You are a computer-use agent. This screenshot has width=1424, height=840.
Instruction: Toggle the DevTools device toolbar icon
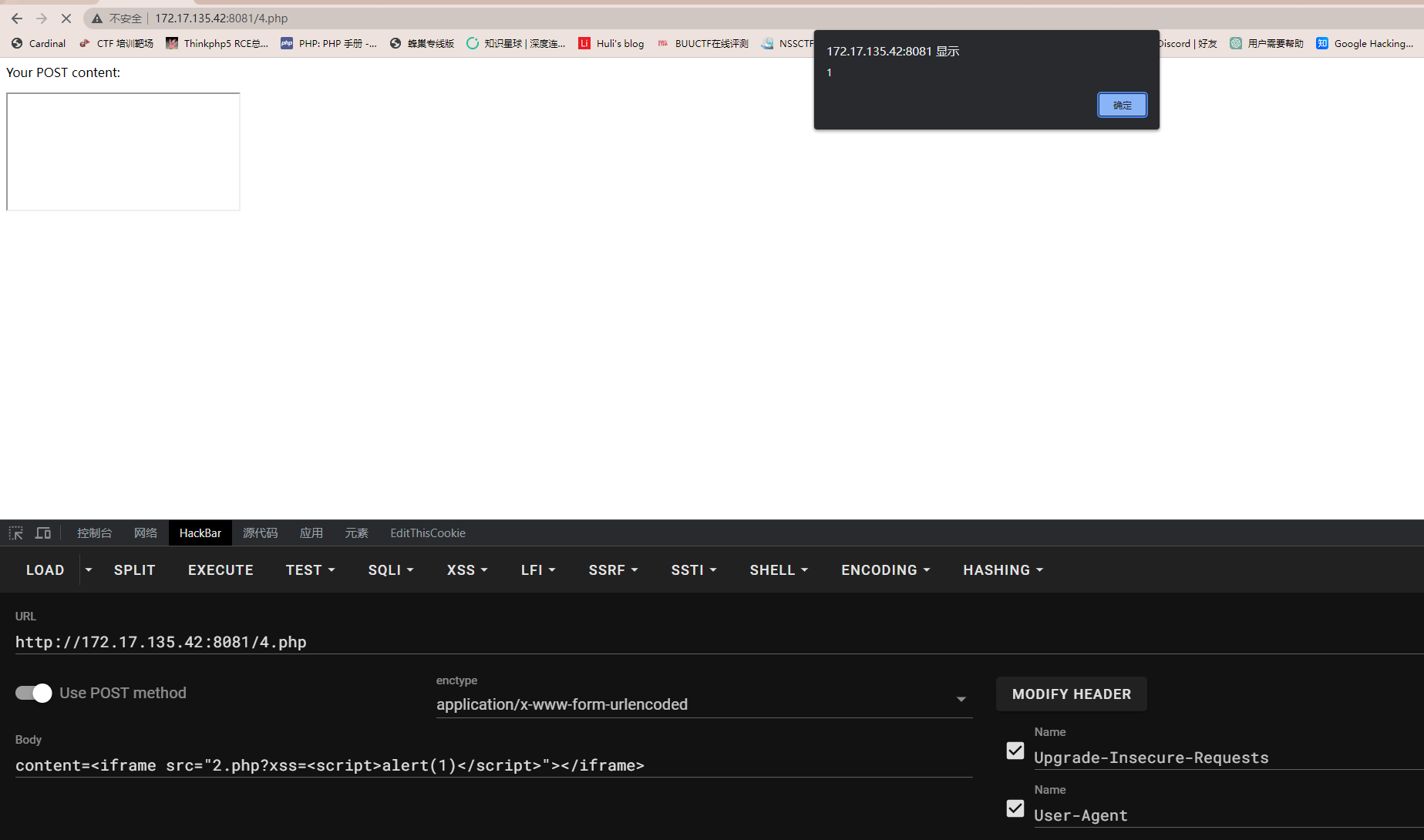tap(43, 533)
